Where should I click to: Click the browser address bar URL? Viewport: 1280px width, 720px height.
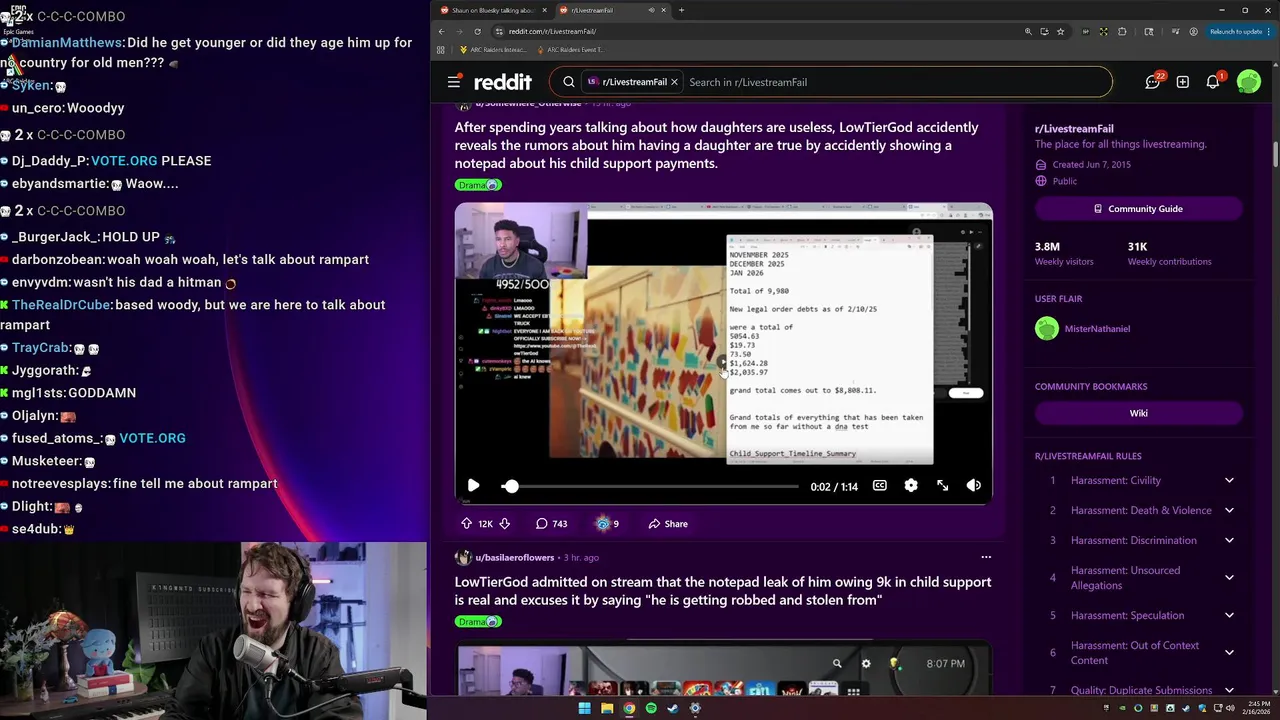tap(552, 31)
